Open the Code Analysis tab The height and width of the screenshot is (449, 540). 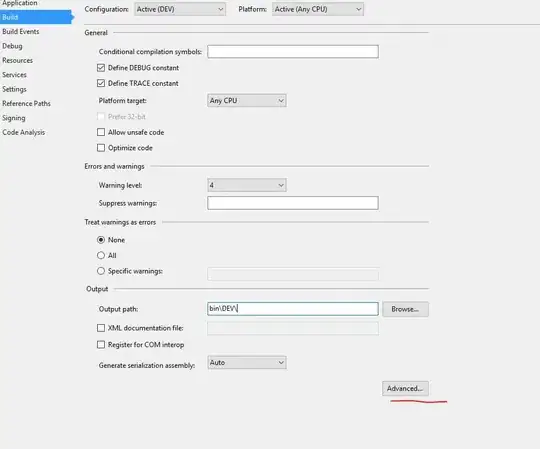click(24, 133)
